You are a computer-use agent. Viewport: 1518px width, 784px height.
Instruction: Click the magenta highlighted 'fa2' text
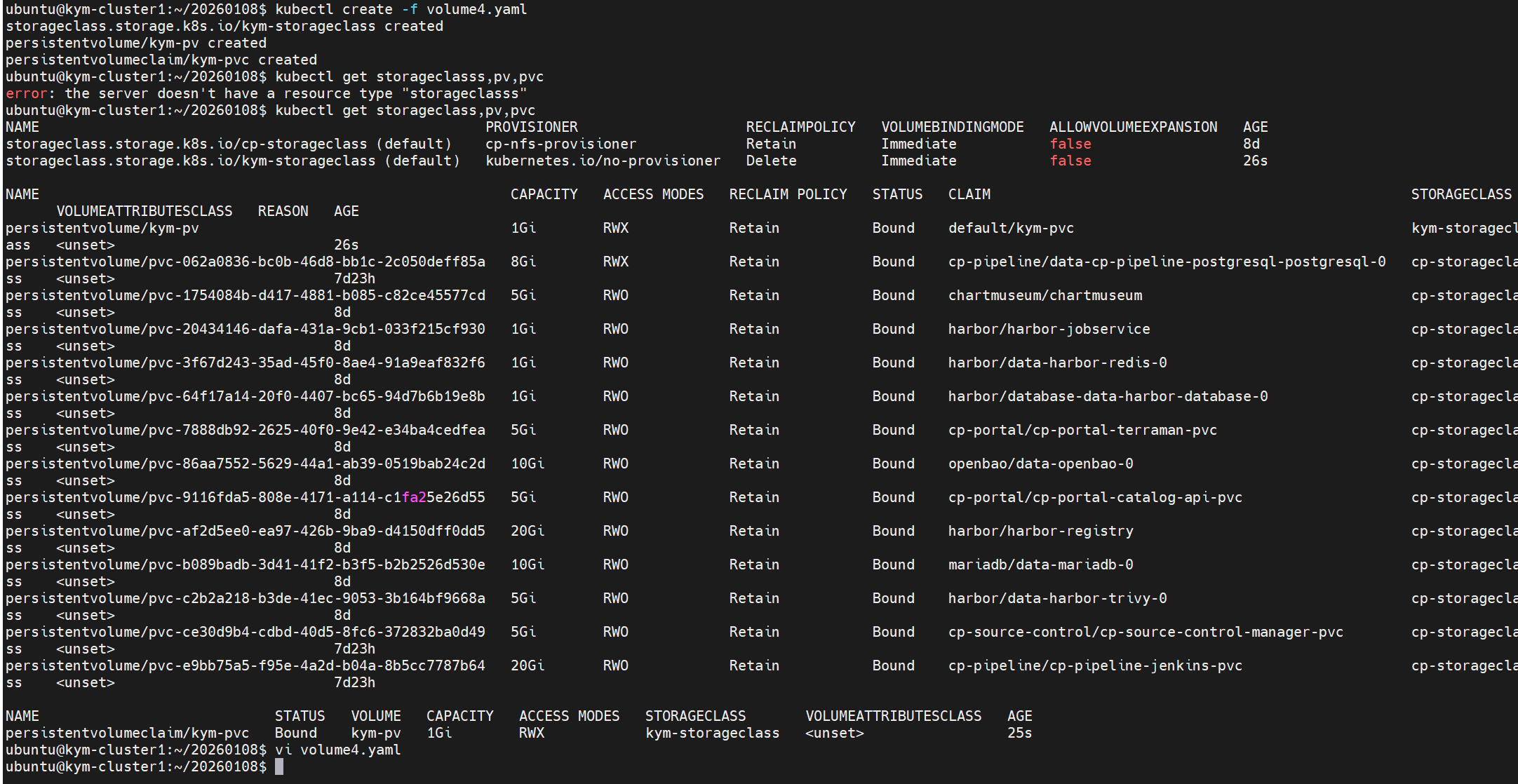pos(414,497)
